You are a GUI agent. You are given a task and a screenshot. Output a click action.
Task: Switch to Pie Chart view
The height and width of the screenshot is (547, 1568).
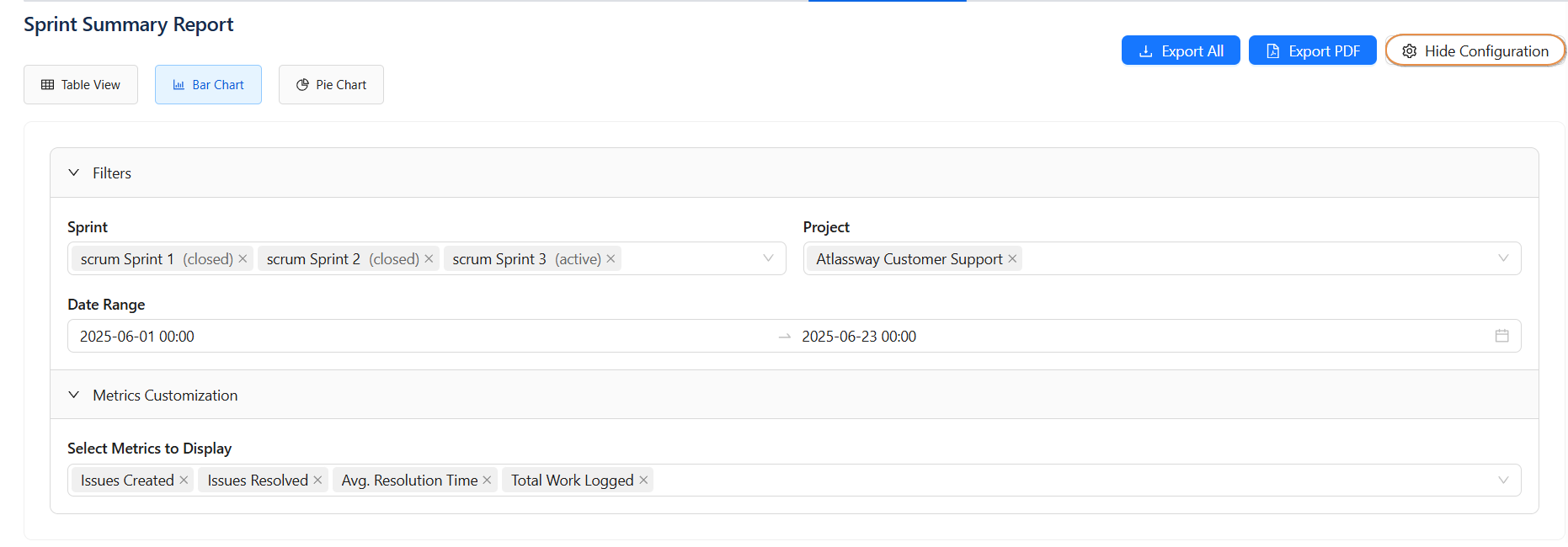click(331, 85)
